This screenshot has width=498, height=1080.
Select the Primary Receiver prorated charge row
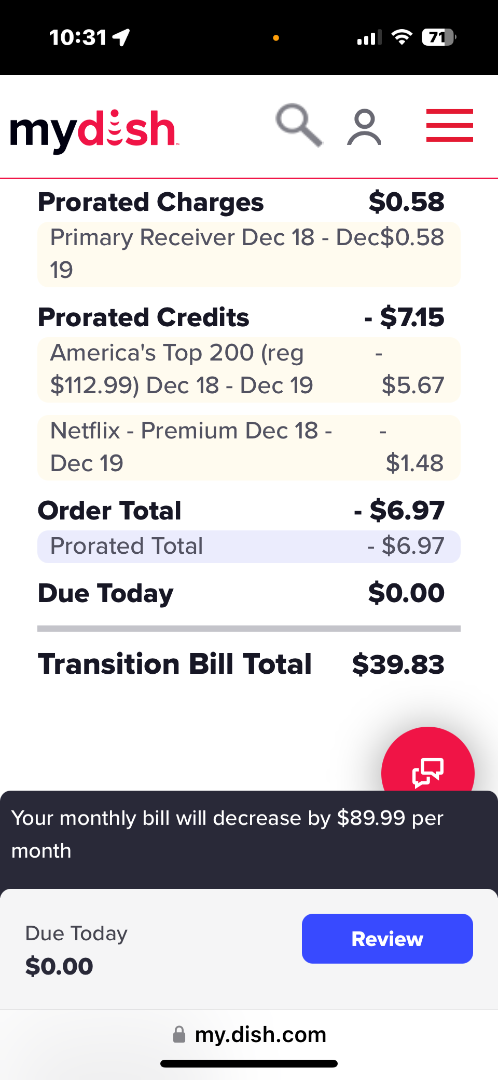[x=249, y=254]
